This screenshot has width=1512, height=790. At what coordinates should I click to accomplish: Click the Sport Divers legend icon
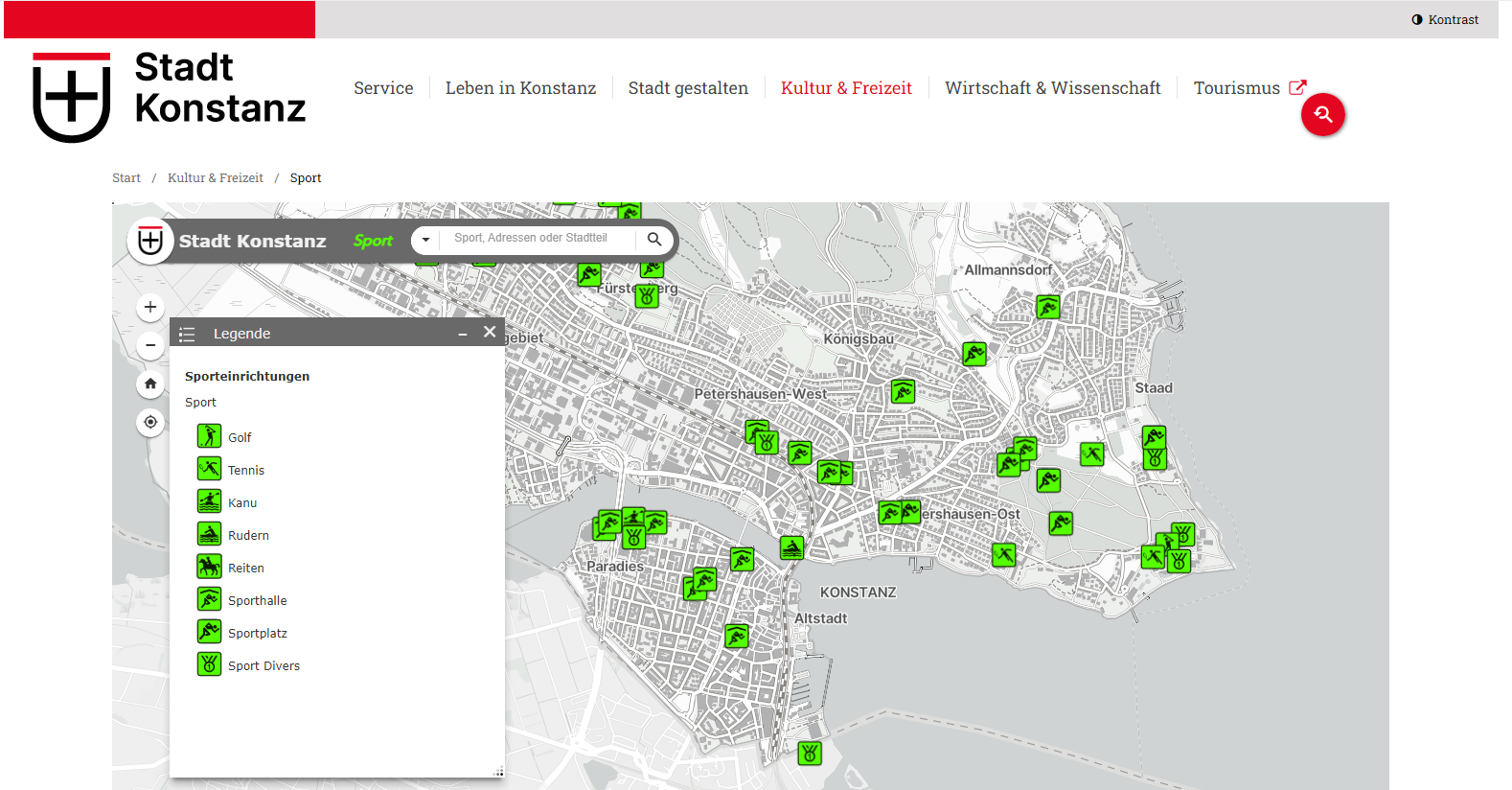209,664
